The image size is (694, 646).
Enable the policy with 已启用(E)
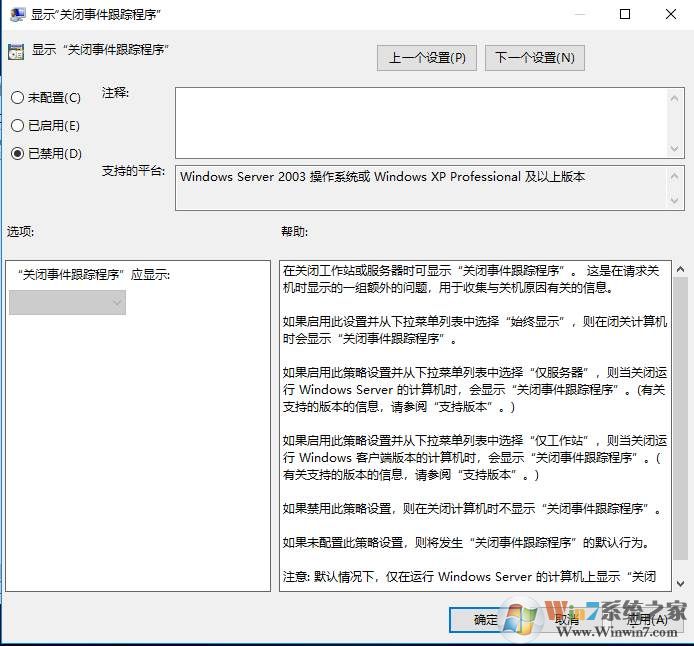[17, 126]
